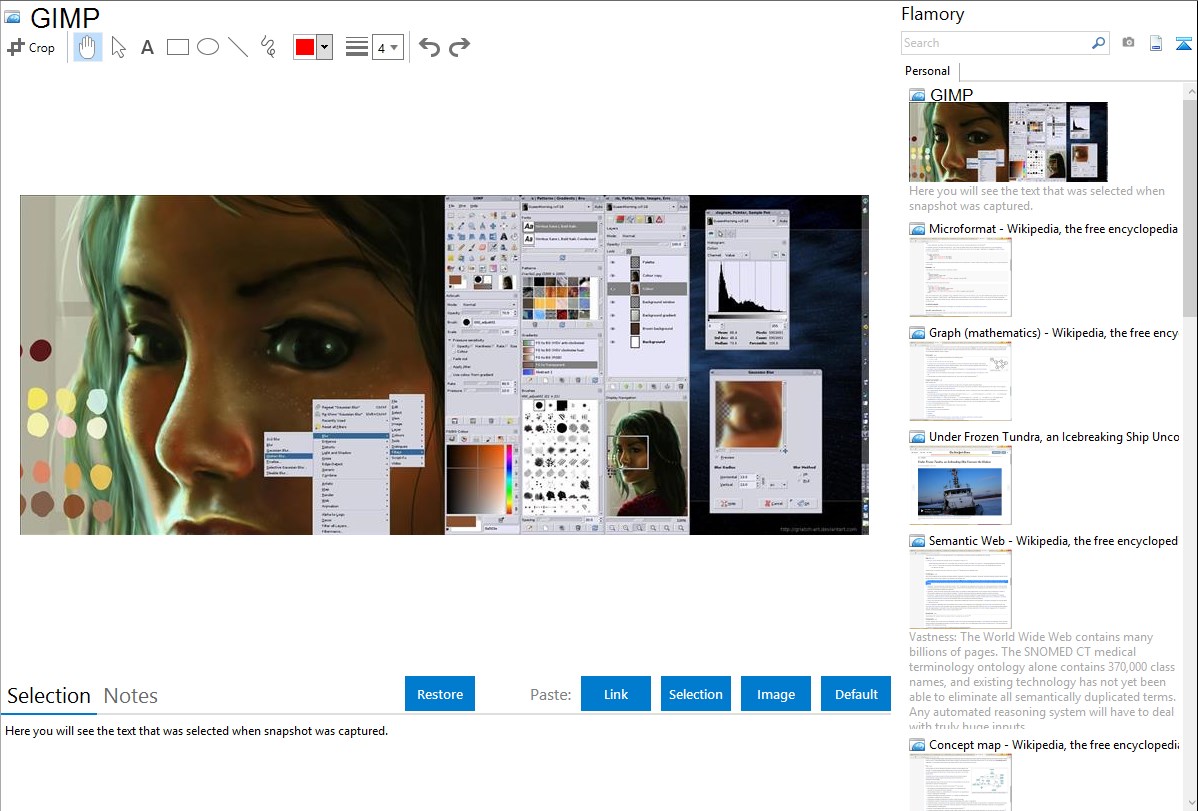The image size is (1198, 811).
Task: Click the document page icon in Flamory header
Action: tap(1156, 43)
